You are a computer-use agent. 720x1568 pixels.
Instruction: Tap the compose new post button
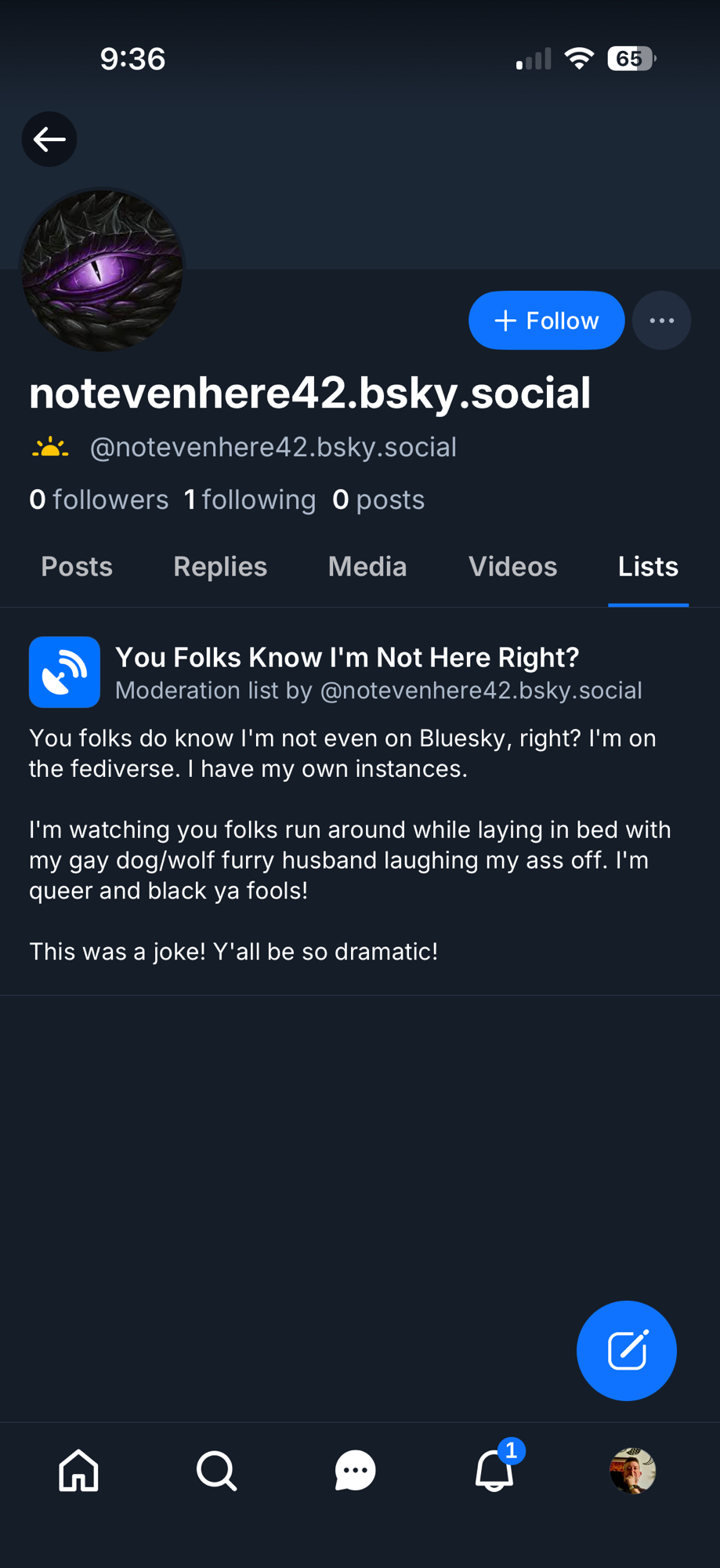[626, 1351]
